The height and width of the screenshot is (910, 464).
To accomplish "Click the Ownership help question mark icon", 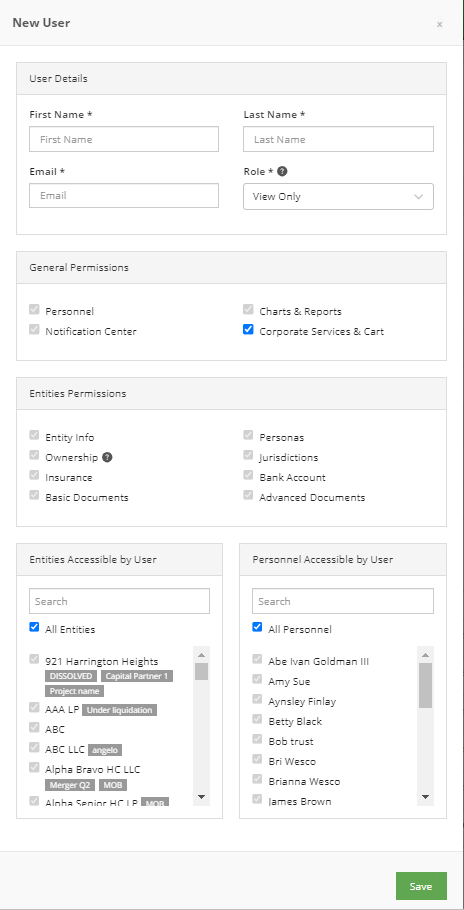I will click(x=107, y=457).
